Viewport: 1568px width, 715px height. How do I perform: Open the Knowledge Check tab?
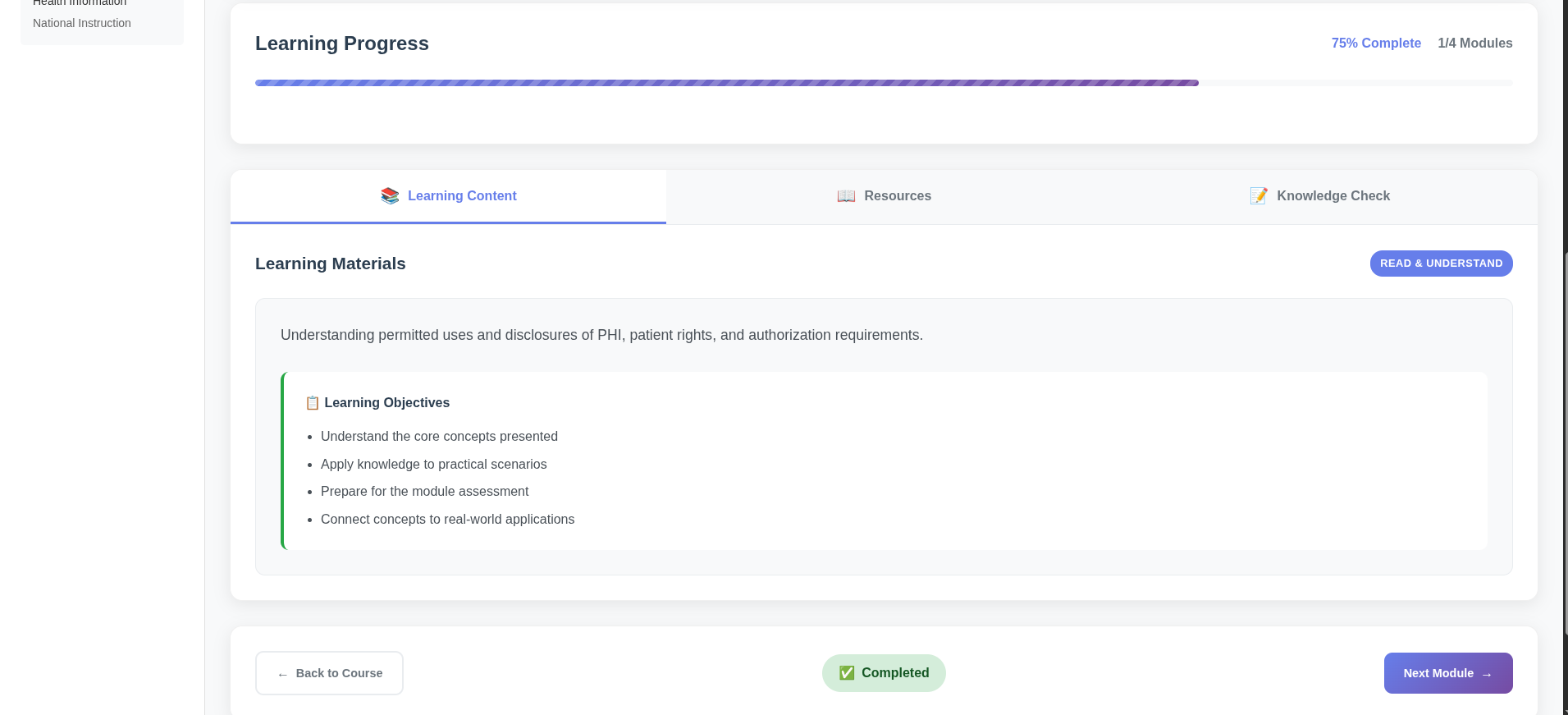pos(1333,196)
